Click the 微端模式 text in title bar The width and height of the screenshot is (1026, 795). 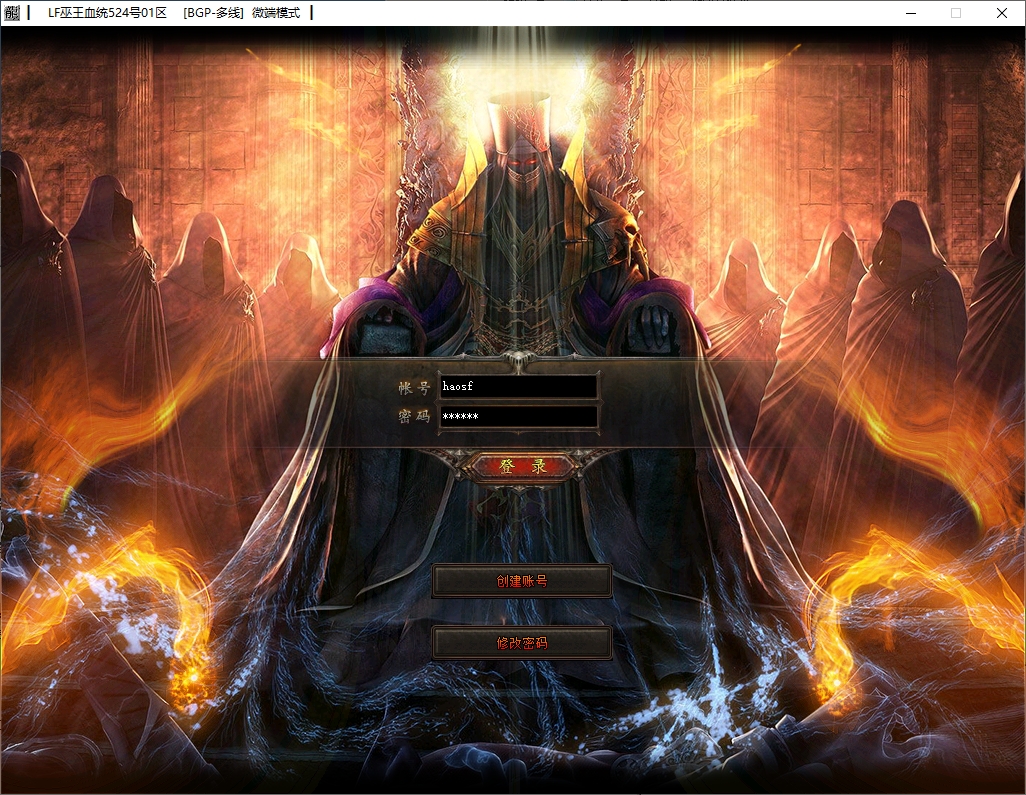coord(276,13)
